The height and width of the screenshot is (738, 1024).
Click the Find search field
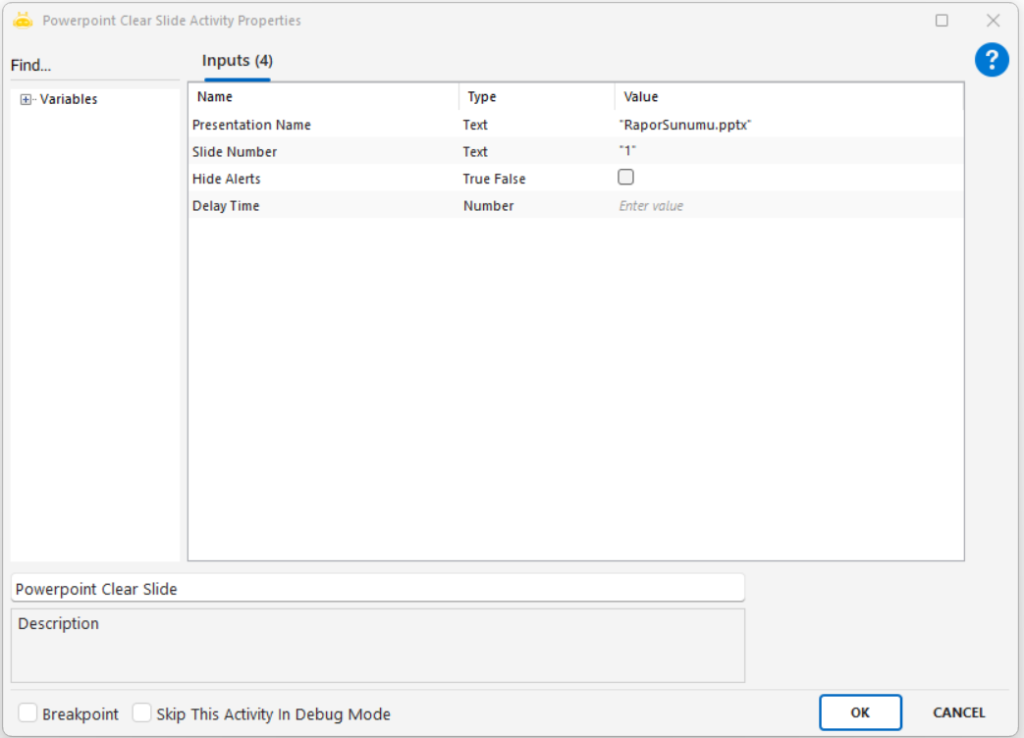[x=95, y=66]
